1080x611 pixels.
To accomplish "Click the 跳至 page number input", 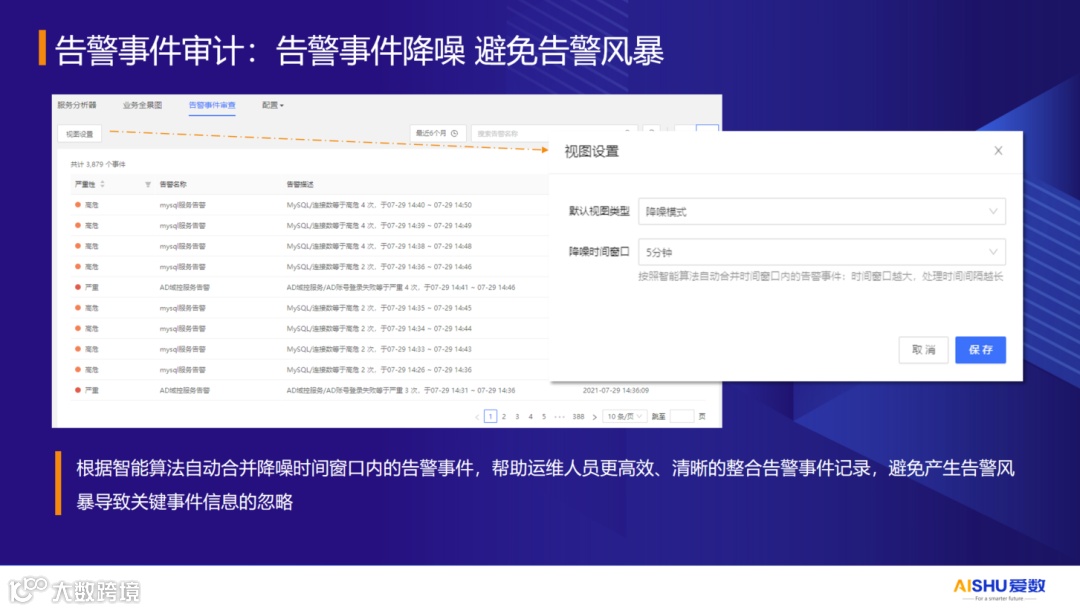I will point(682,417).
